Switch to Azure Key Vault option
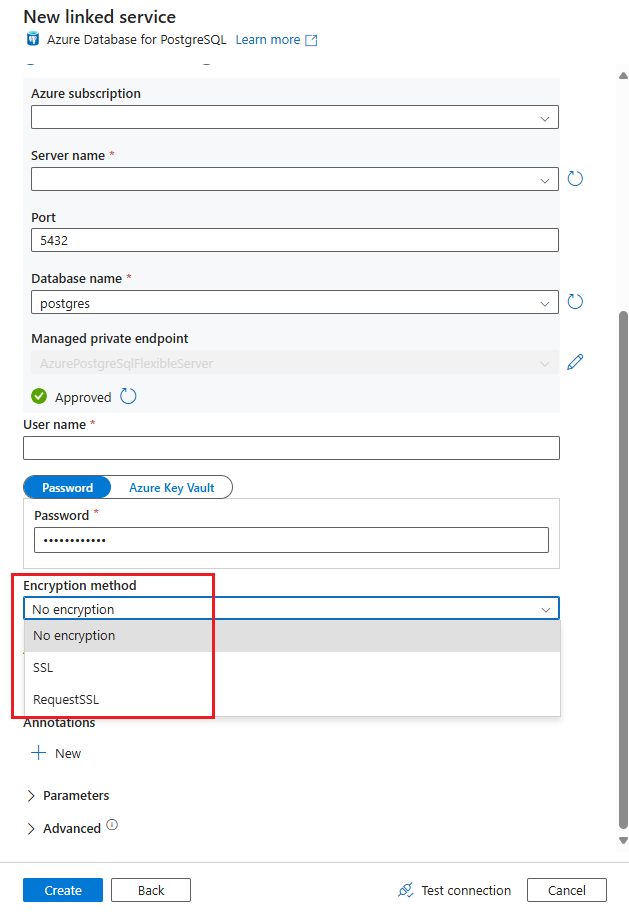The width and height of the screenshot is (629, 914). click(x=171, y=487)
